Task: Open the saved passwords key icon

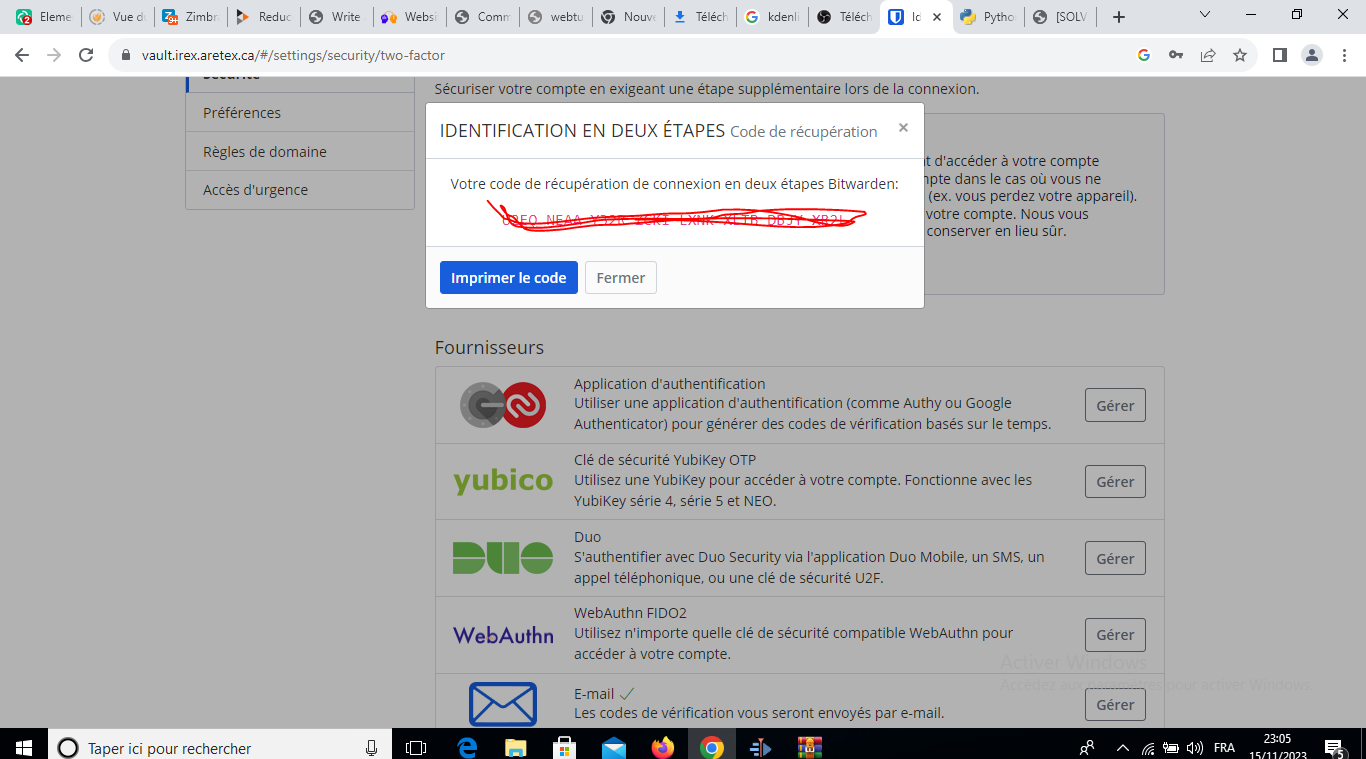Action: point(1176,55)
